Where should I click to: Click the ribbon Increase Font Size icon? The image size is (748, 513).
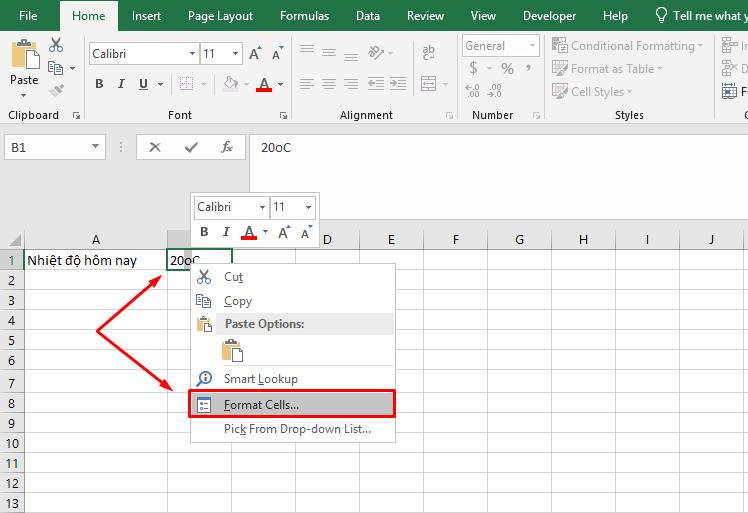tap(256, 53)
